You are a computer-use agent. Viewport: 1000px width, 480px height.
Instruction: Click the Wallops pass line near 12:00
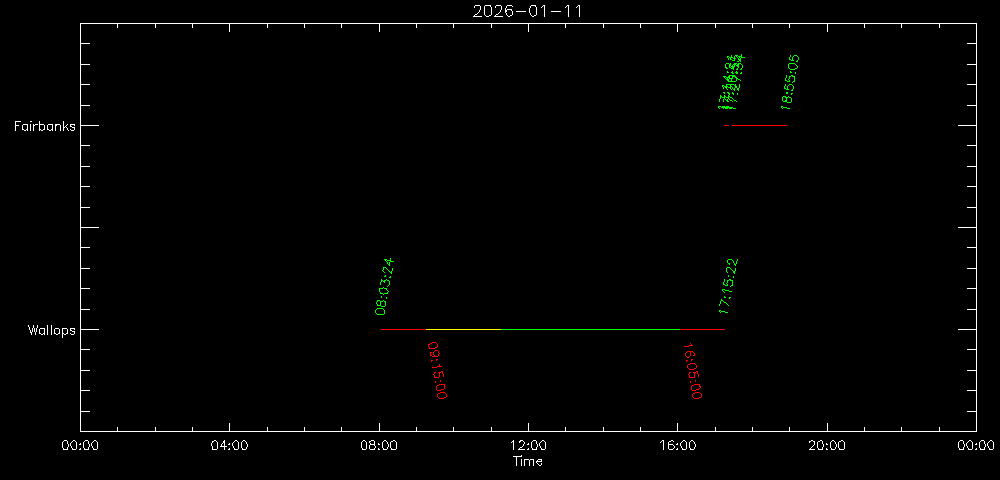coord(528,329)
